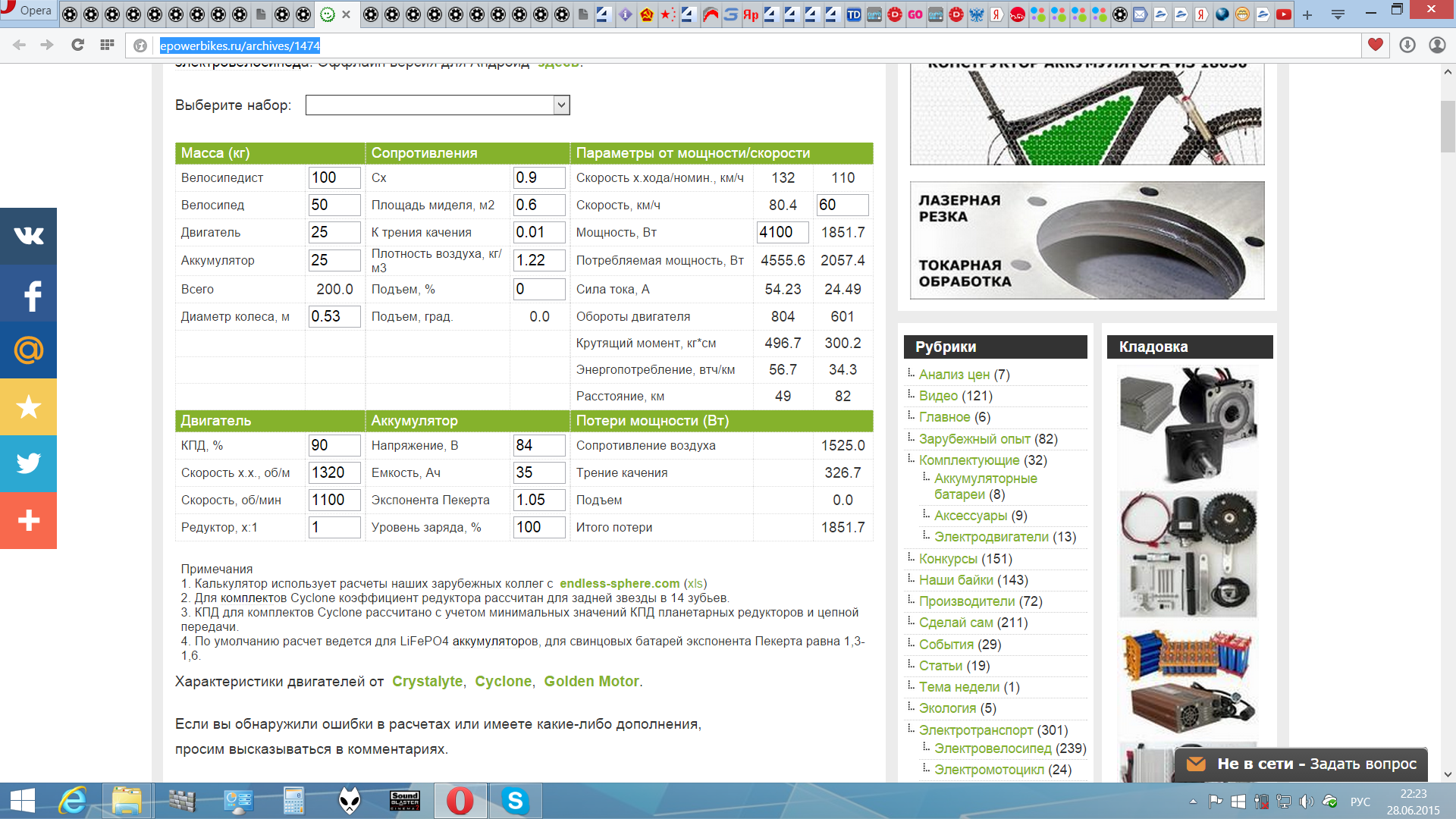This screenshot has height=819, width=1456.
Task: Edit the Подъем % field
Action: click(x=539, y=289)
